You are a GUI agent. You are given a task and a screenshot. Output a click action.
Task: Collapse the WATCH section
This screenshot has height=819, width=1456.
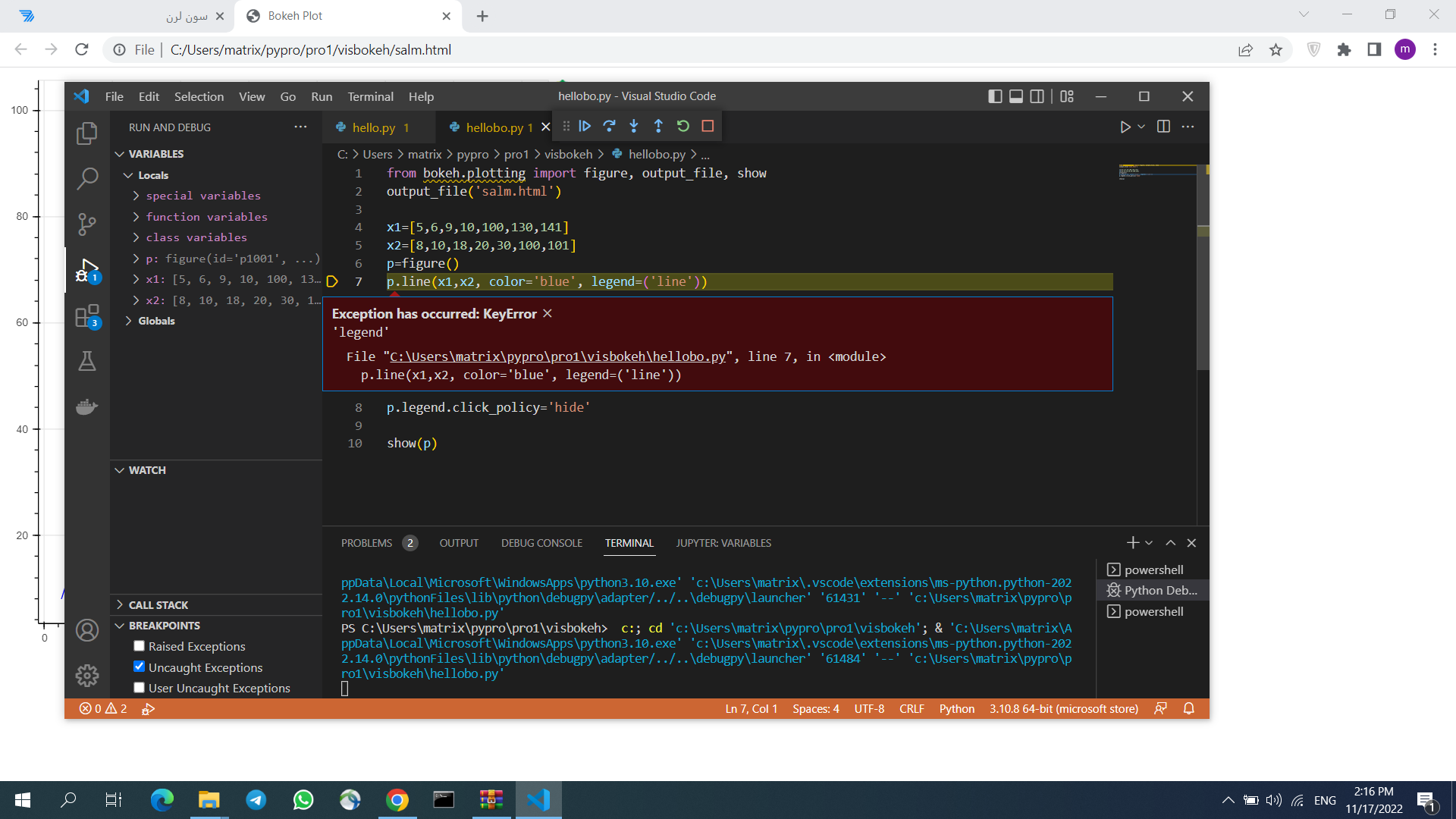point(119,470)
